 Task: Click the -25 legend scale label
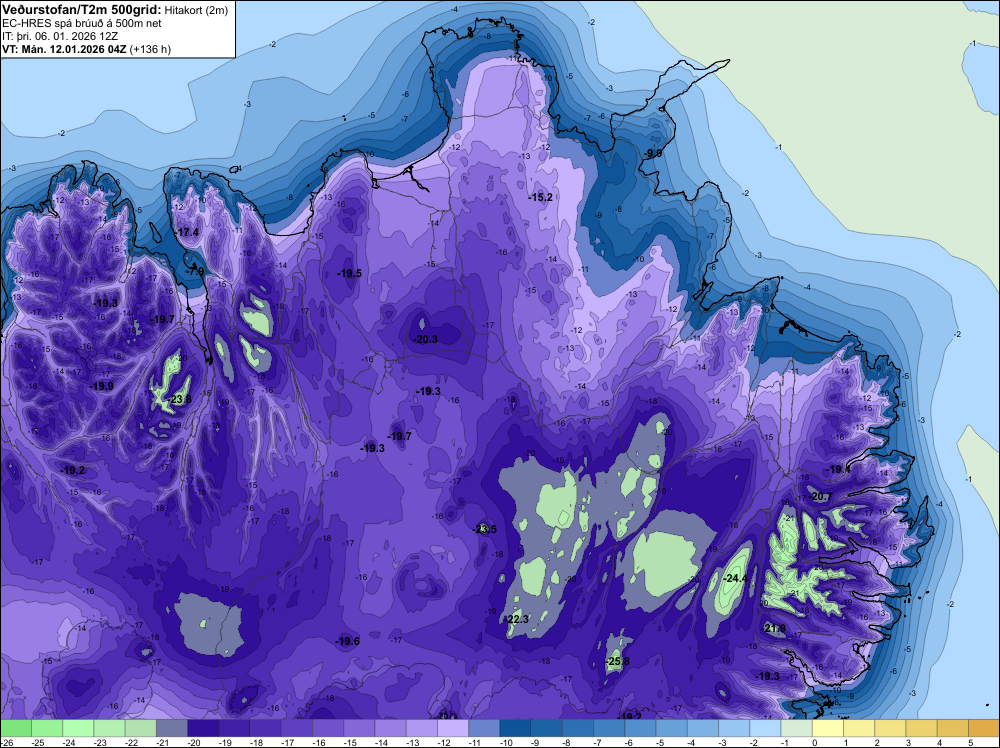(38, 742)
